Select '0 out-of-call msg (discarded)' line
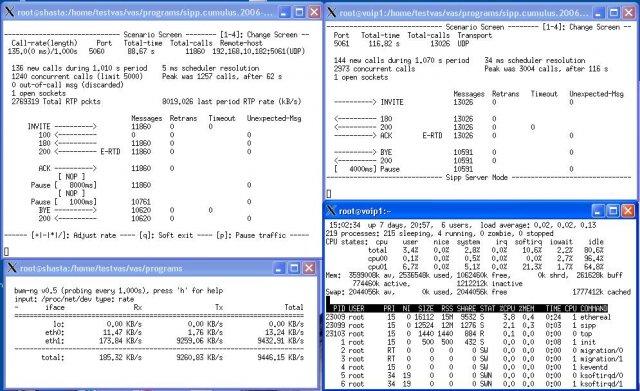Image resolution: width=640 pixels, height=391 pixels. coord(67,84)
